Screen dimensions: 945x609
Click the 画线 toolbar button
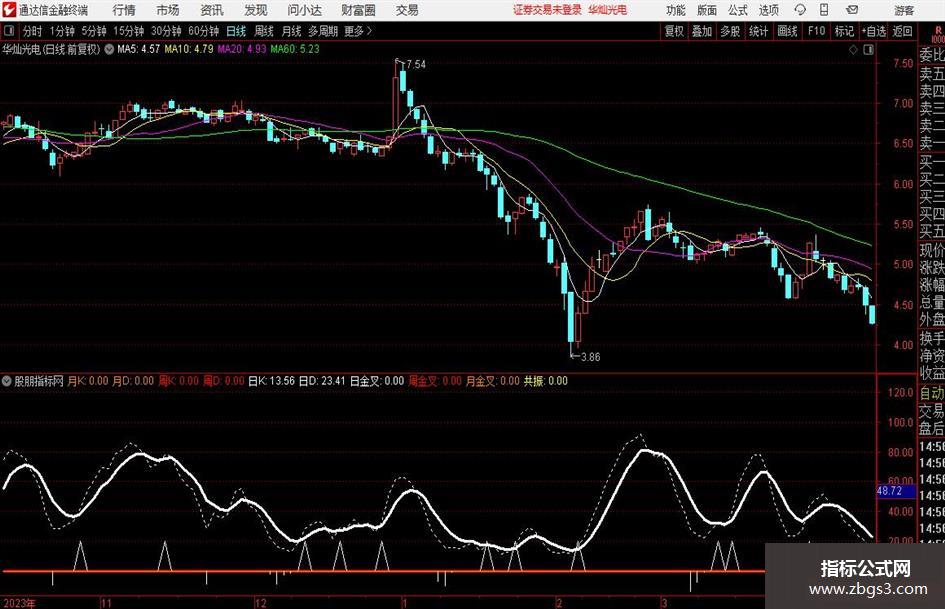787,31
